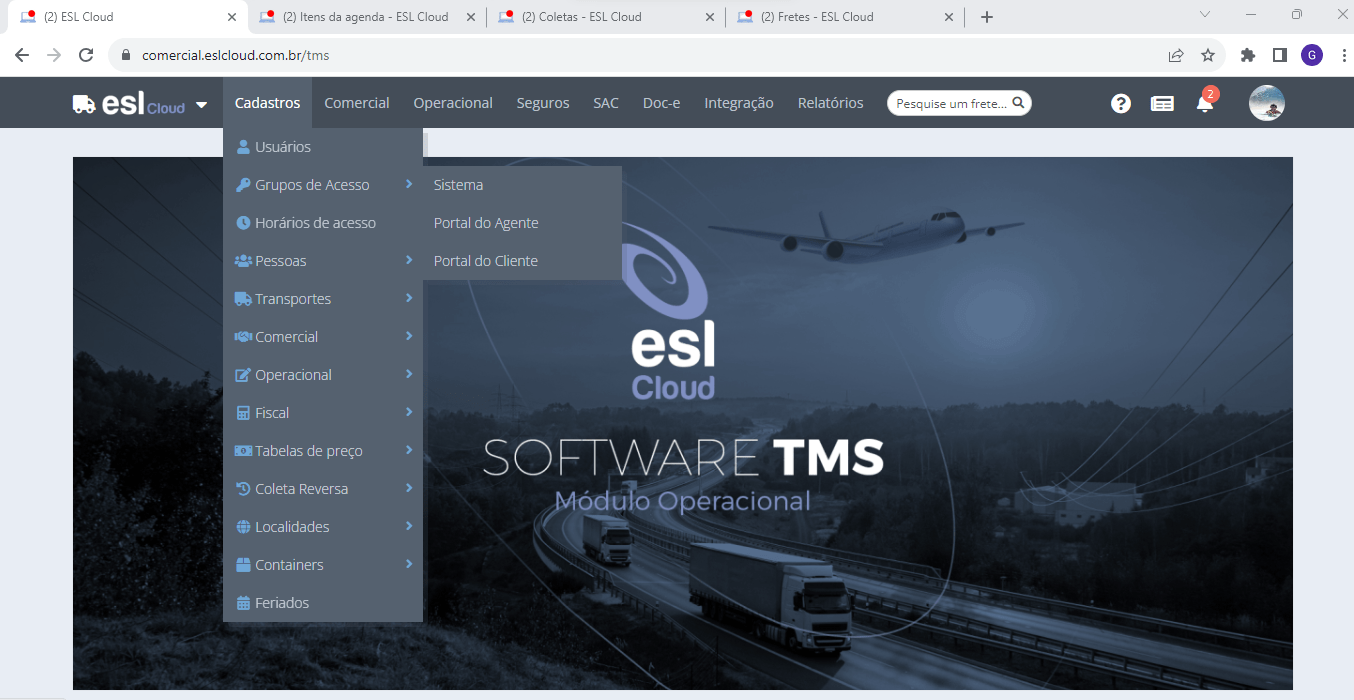Viewport: 1354px width, 700px height.
Task: Open the new tab plus button
Action: (x=987, y=17)
